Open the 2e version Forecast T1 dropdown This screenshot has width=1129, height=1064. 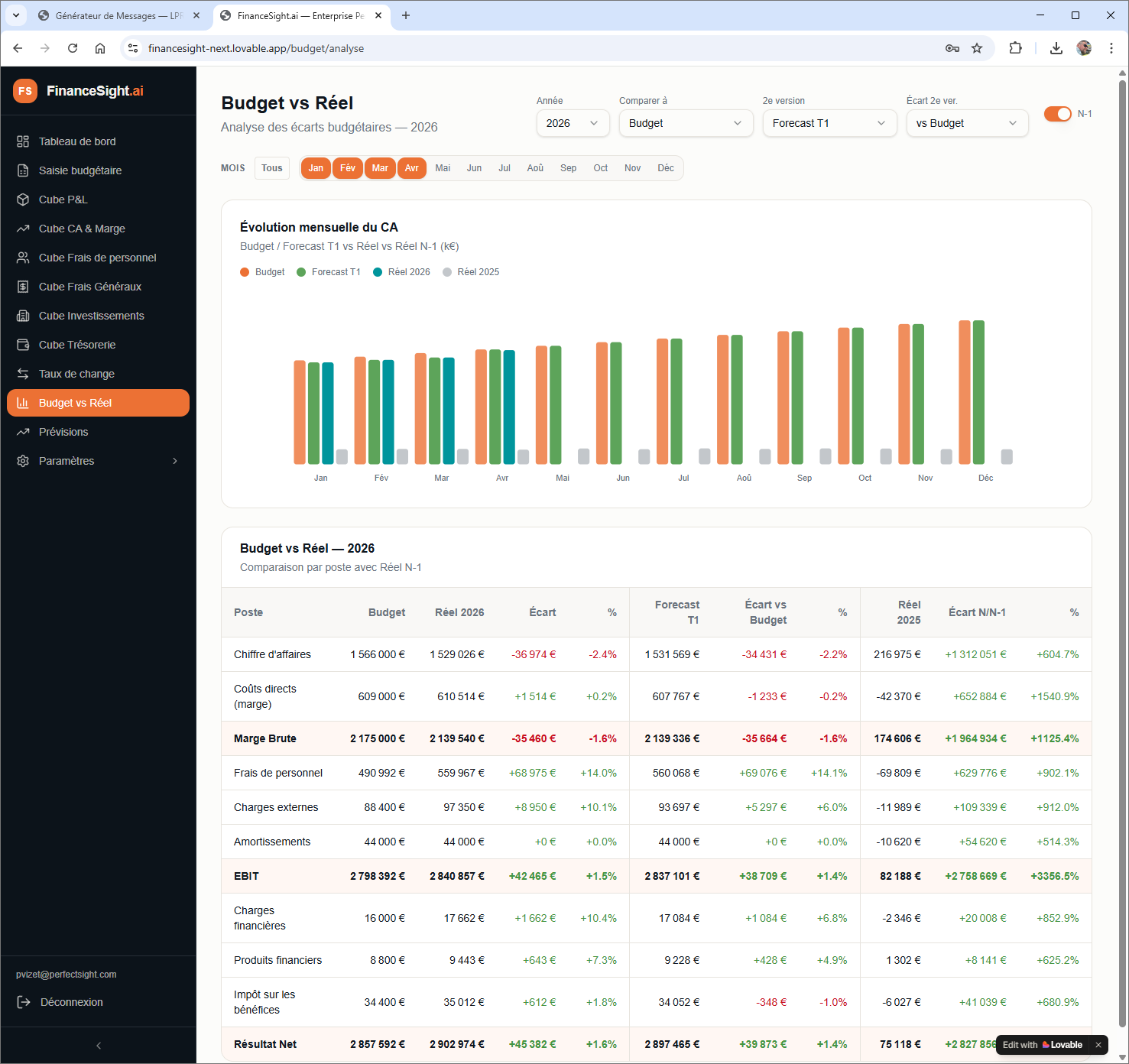[829, 123]
